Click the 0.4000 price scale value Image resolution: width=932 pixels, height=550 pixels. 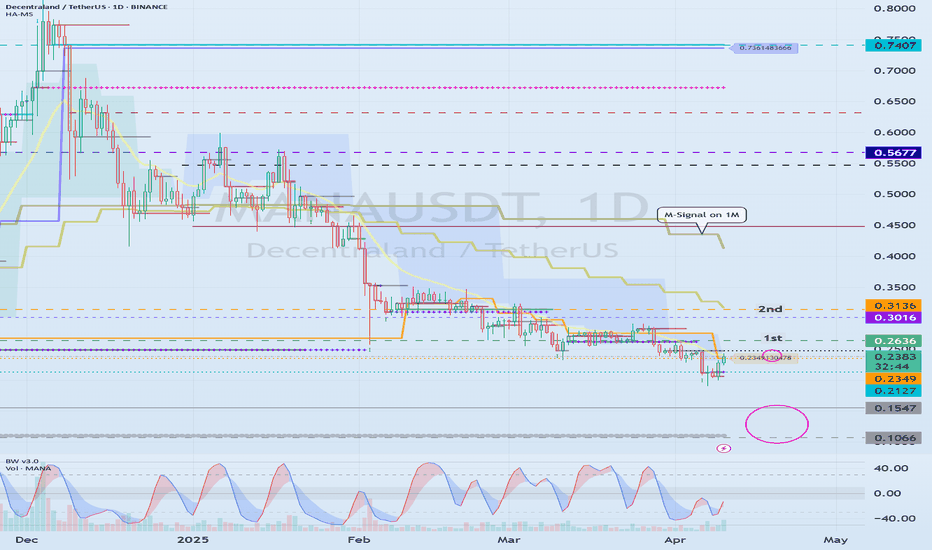pyautogui.click(x=895, y=256)
